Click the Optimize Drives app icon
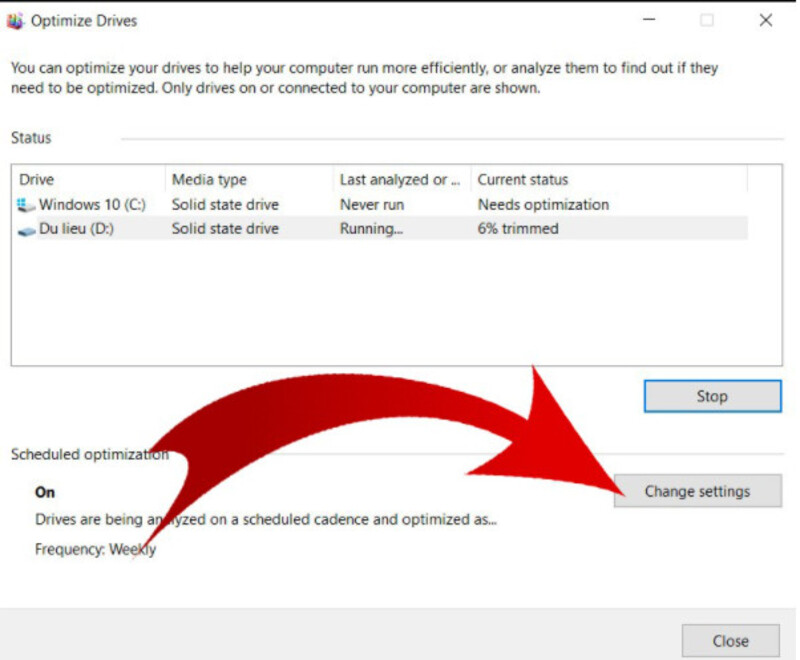The height and width of the screenshot is (660, 800). click(x=15, y=21)
